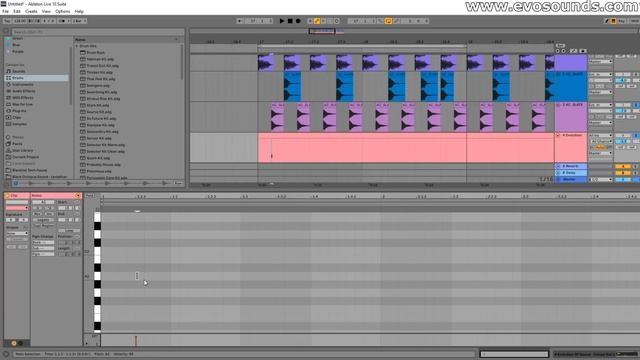Open the MIDI Effects category
This screenshot has width=640, height=360.
point(22,98)
